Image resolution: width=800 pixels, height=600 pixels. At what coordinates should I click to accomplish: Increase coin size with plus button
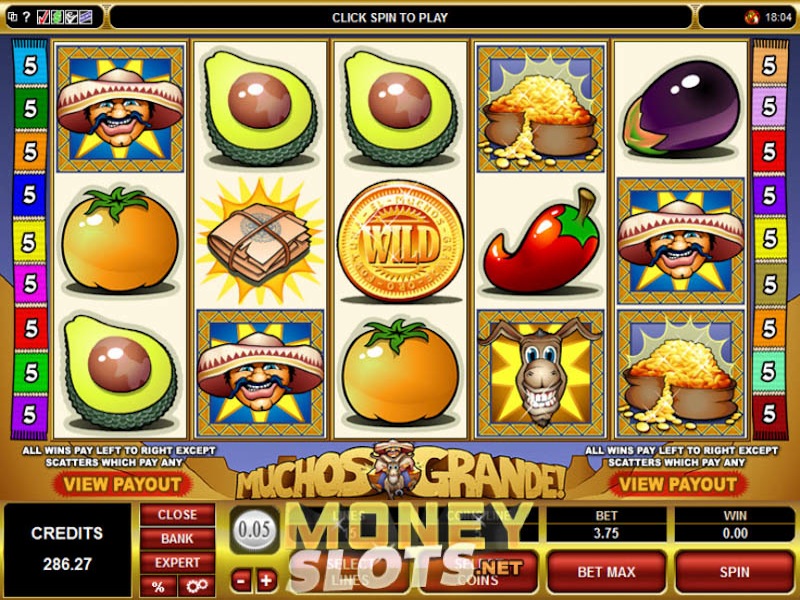(266, 581)
